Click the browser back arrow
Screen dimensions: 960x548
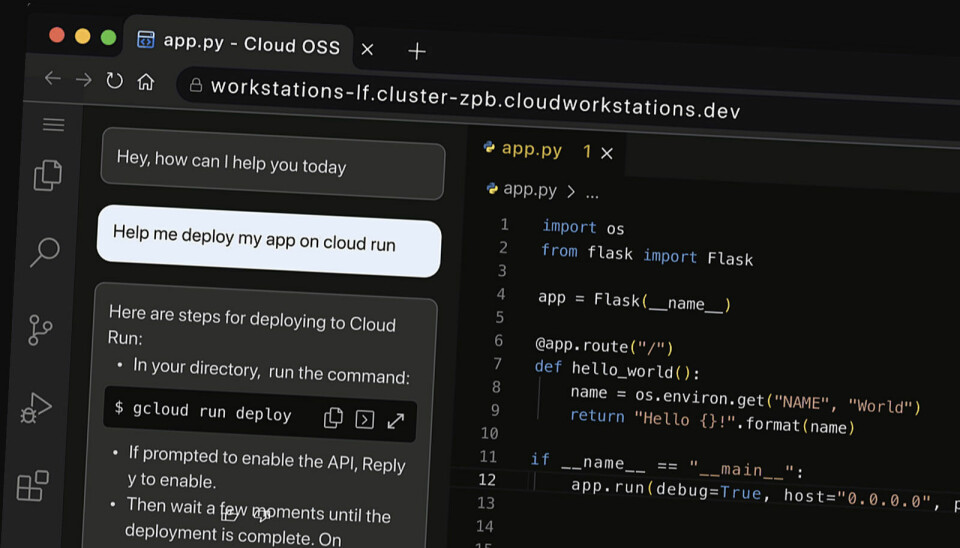point(53,78)
